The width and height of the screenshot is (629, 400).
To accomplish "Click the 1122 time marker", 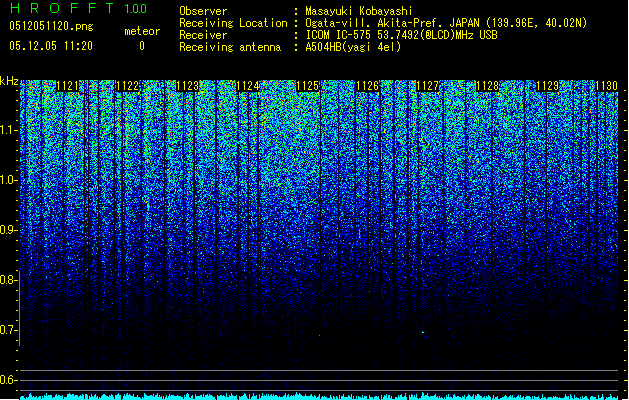I will coord(127,86).
